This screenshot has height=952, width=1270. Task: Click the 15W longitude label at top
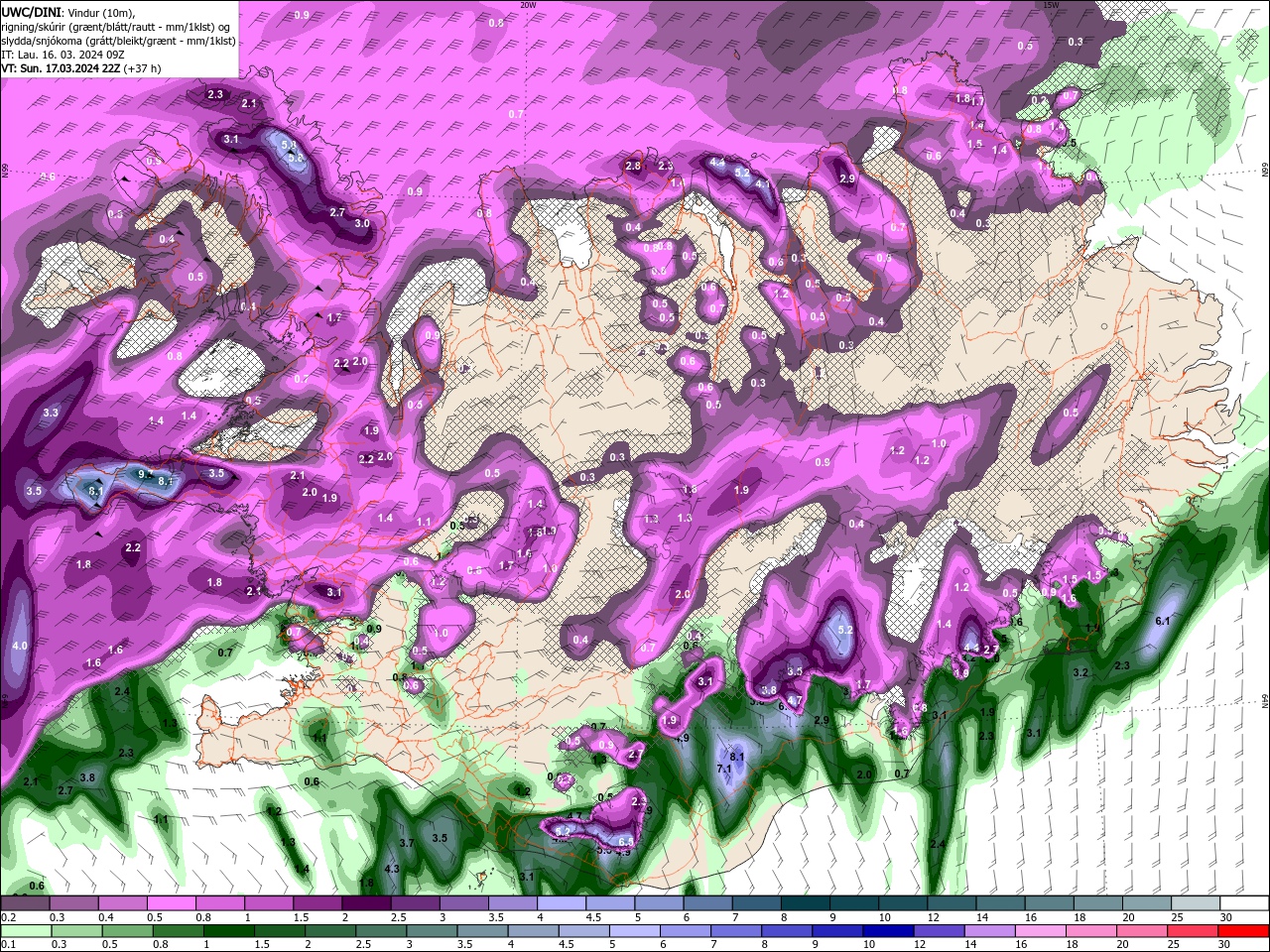pyautogui.click(x=1052, y=5)
